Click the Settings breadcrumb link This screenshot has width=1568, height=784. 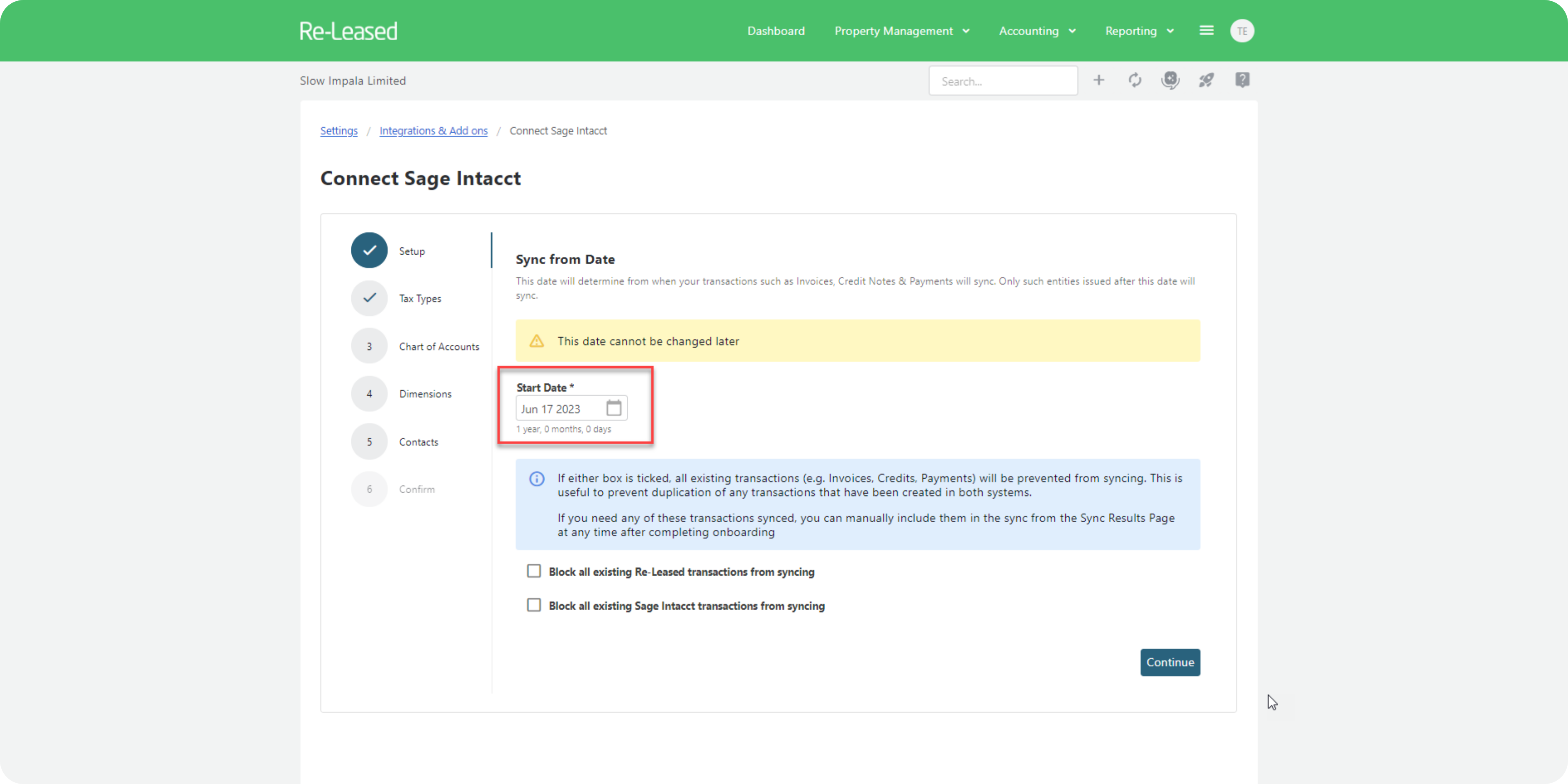click(338, 131)
